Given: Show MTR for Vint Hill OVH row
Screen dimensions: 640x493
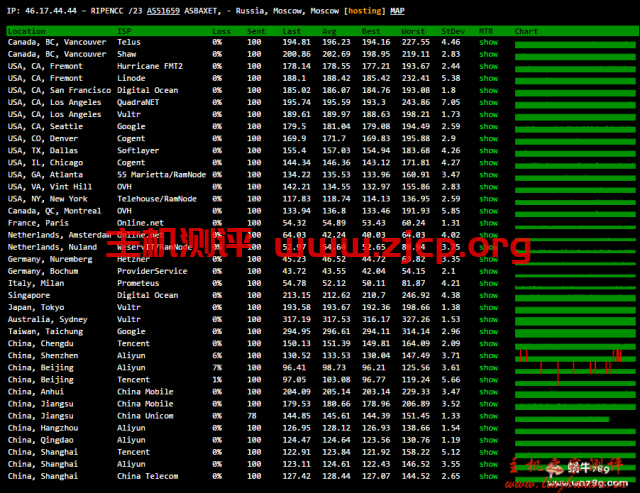Looking at the screenshot, I should tap(489, 187).
